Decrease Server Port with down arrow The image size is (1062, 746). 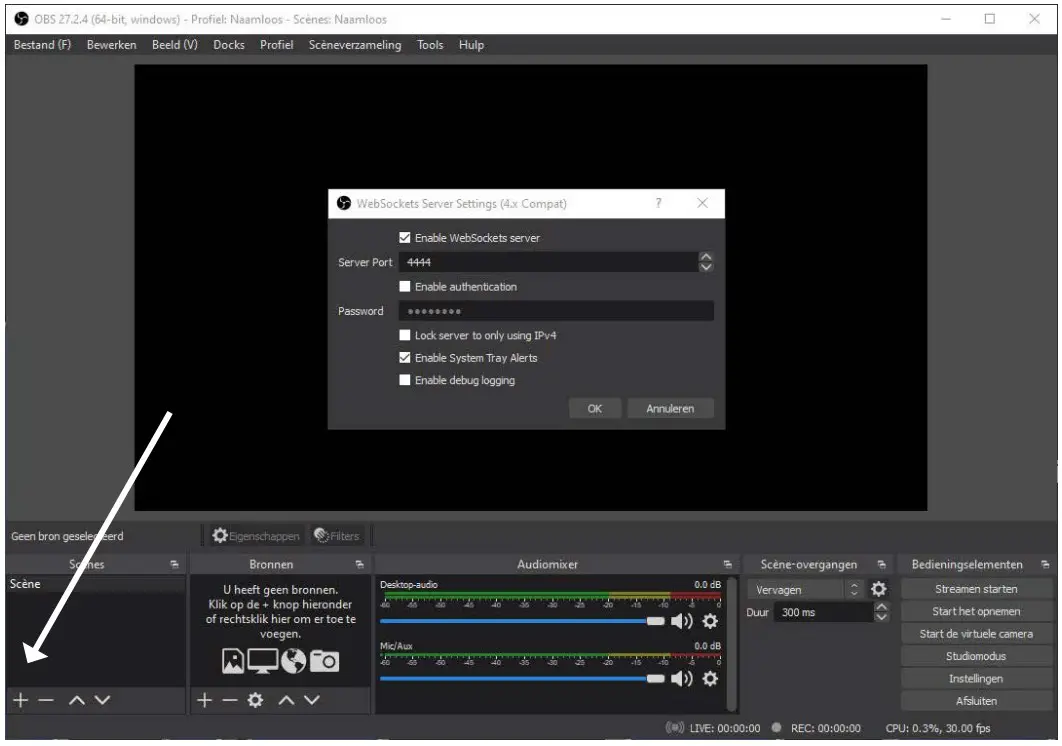(706, 267)
